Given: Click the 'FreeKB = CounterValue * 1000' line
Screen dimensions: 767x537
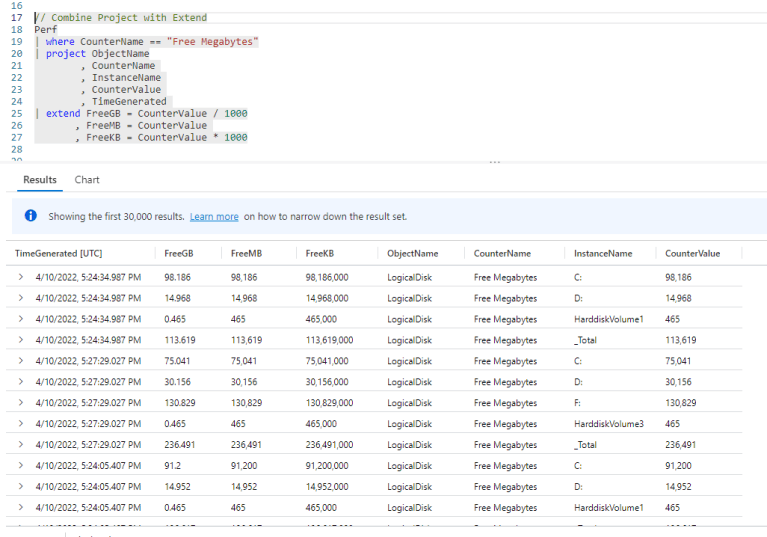Looking at the screenshot, I should pos(167,137).
